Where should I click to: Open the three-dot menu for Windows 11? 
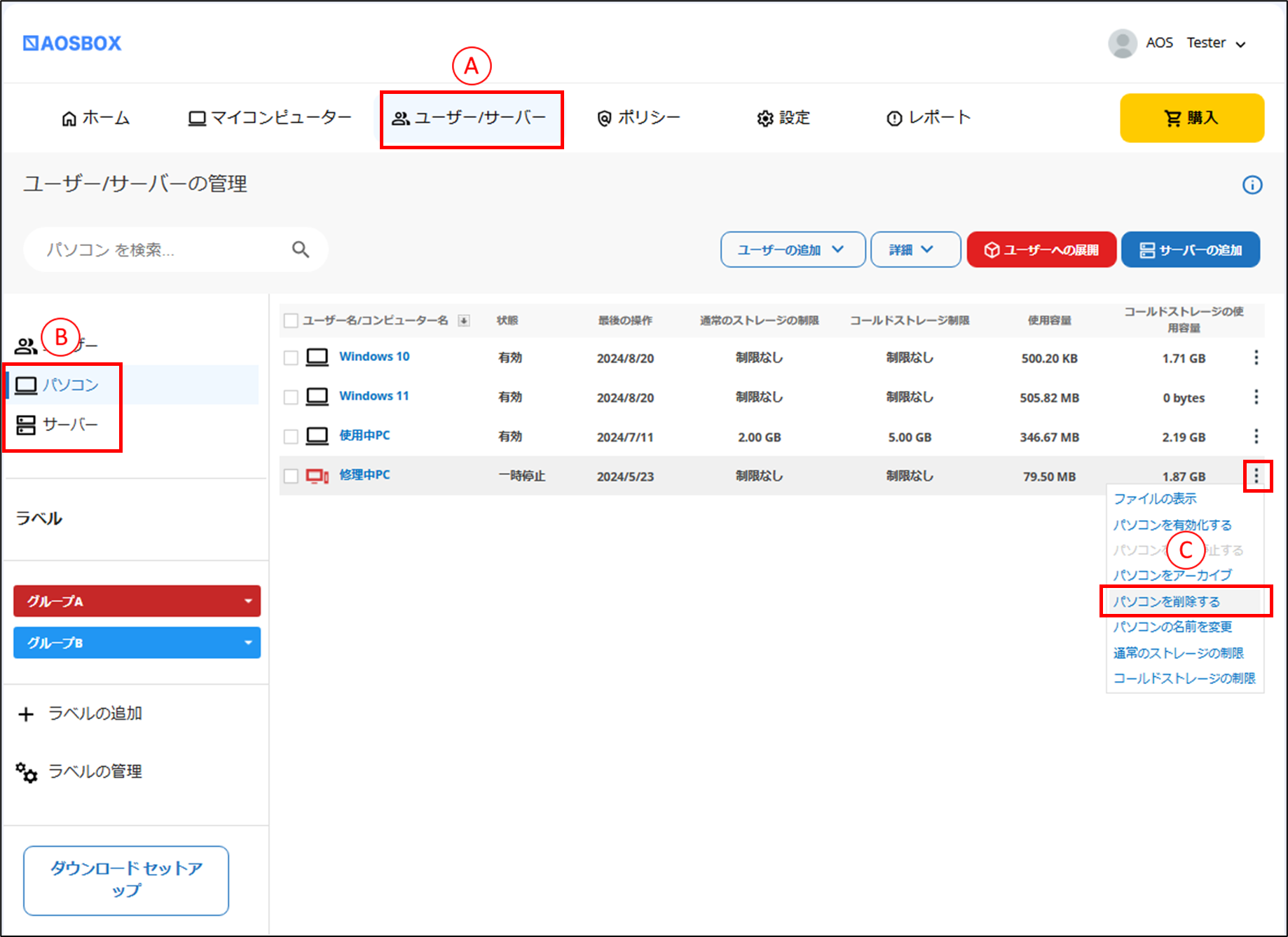pos(1256,397)
